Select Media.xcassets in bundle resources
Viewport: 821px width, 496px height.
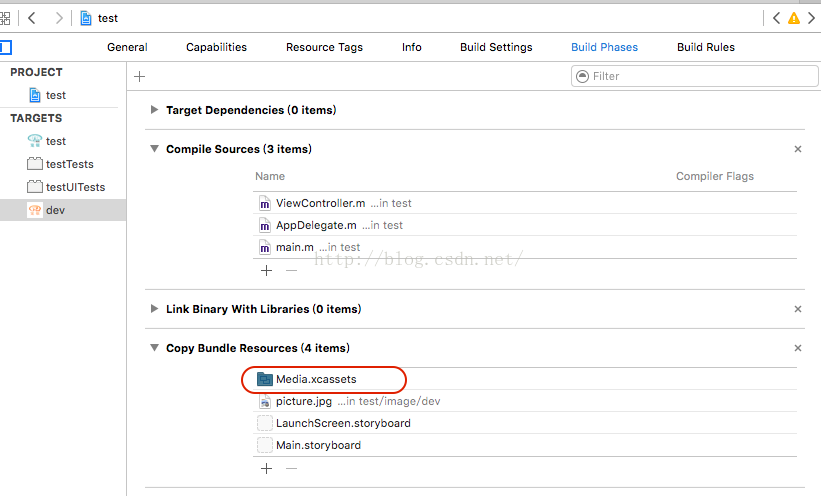(x=315, y=379)
